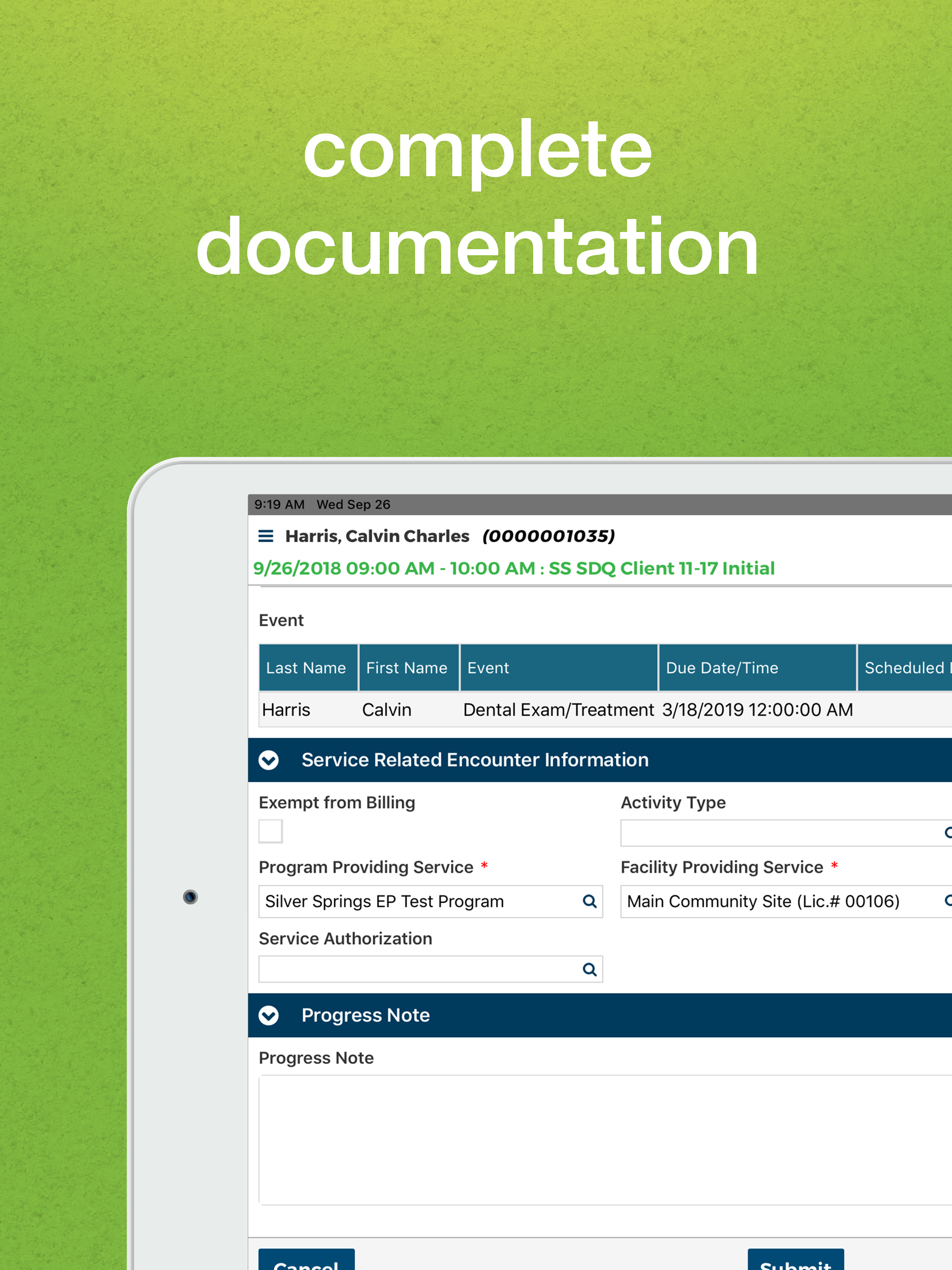Sort by the First Name column header
The height and width of the screenshot is (1270, 952).
(x=409, y=668)
